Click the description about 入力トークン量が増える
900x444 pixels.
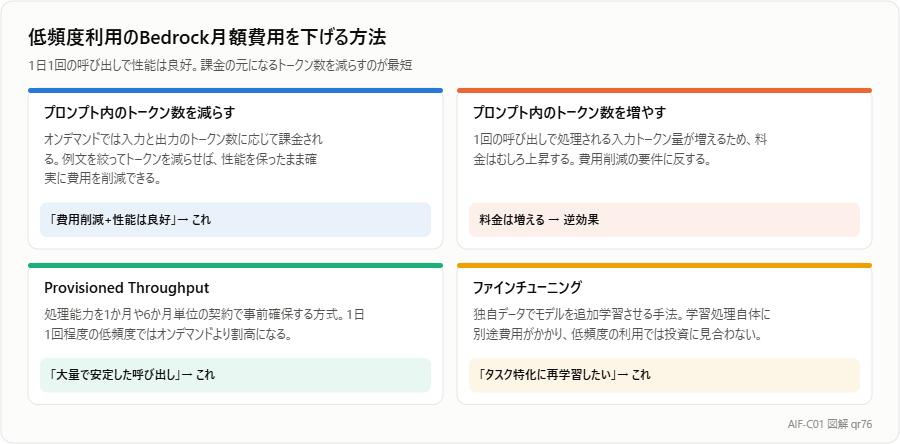pos(620,150)
